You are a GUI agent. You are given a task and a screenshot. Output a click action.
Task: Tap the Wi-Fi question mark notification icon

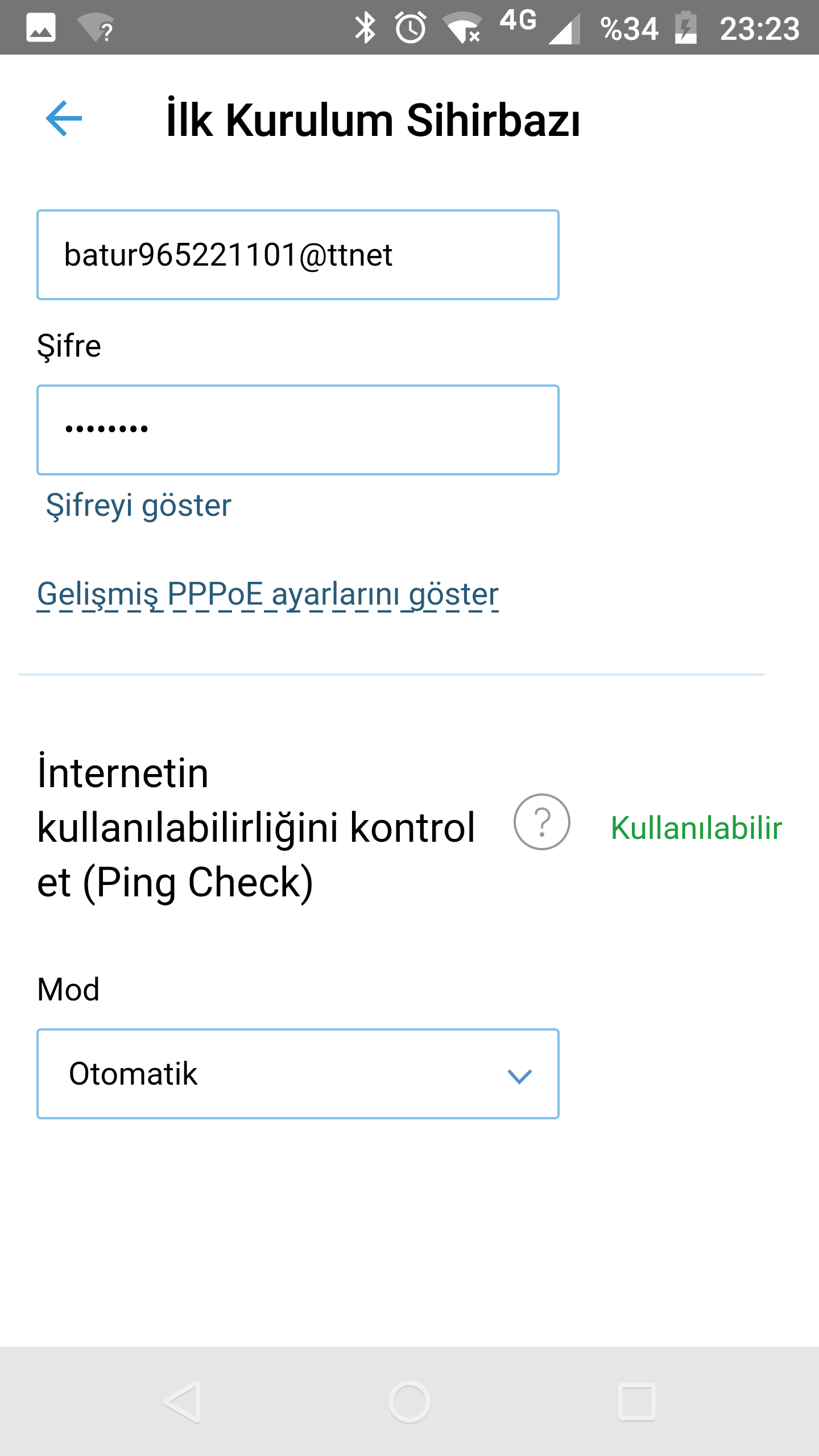(96, 28)
